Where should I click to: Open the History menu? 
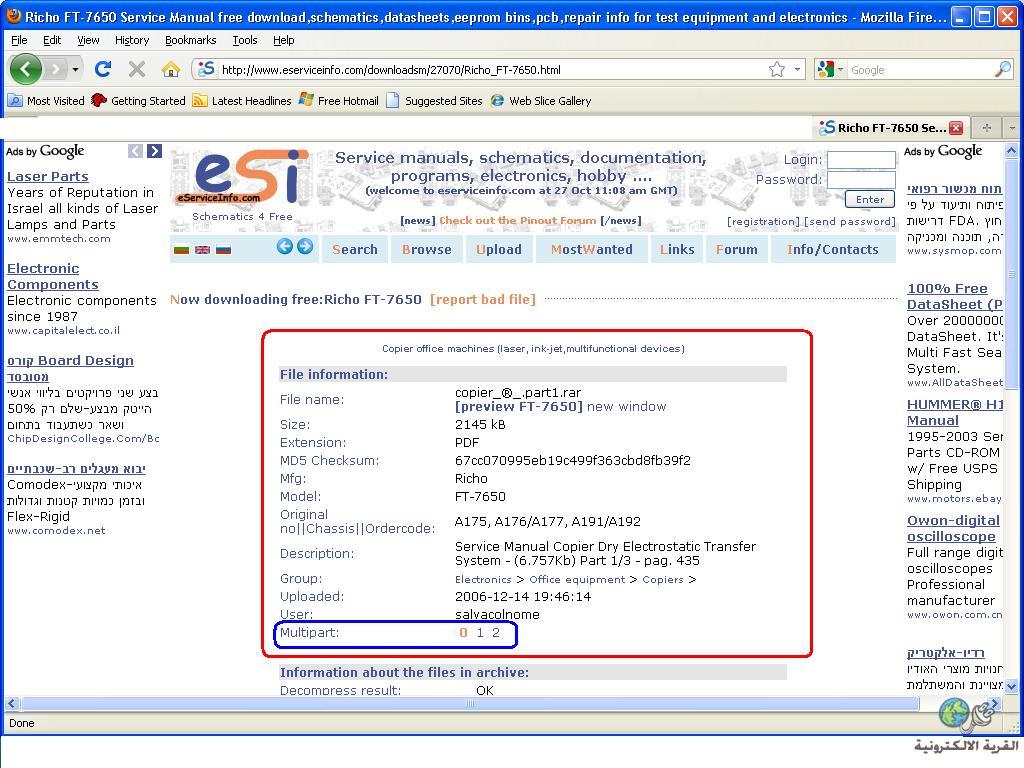[x=132, y=40]
